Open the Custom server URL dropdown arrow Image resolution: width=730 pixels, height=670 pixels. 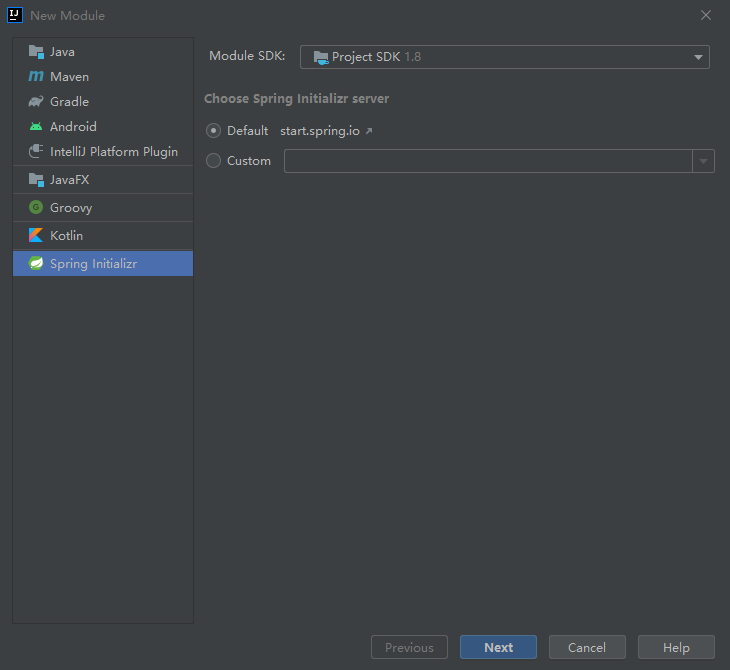(703, 161)
